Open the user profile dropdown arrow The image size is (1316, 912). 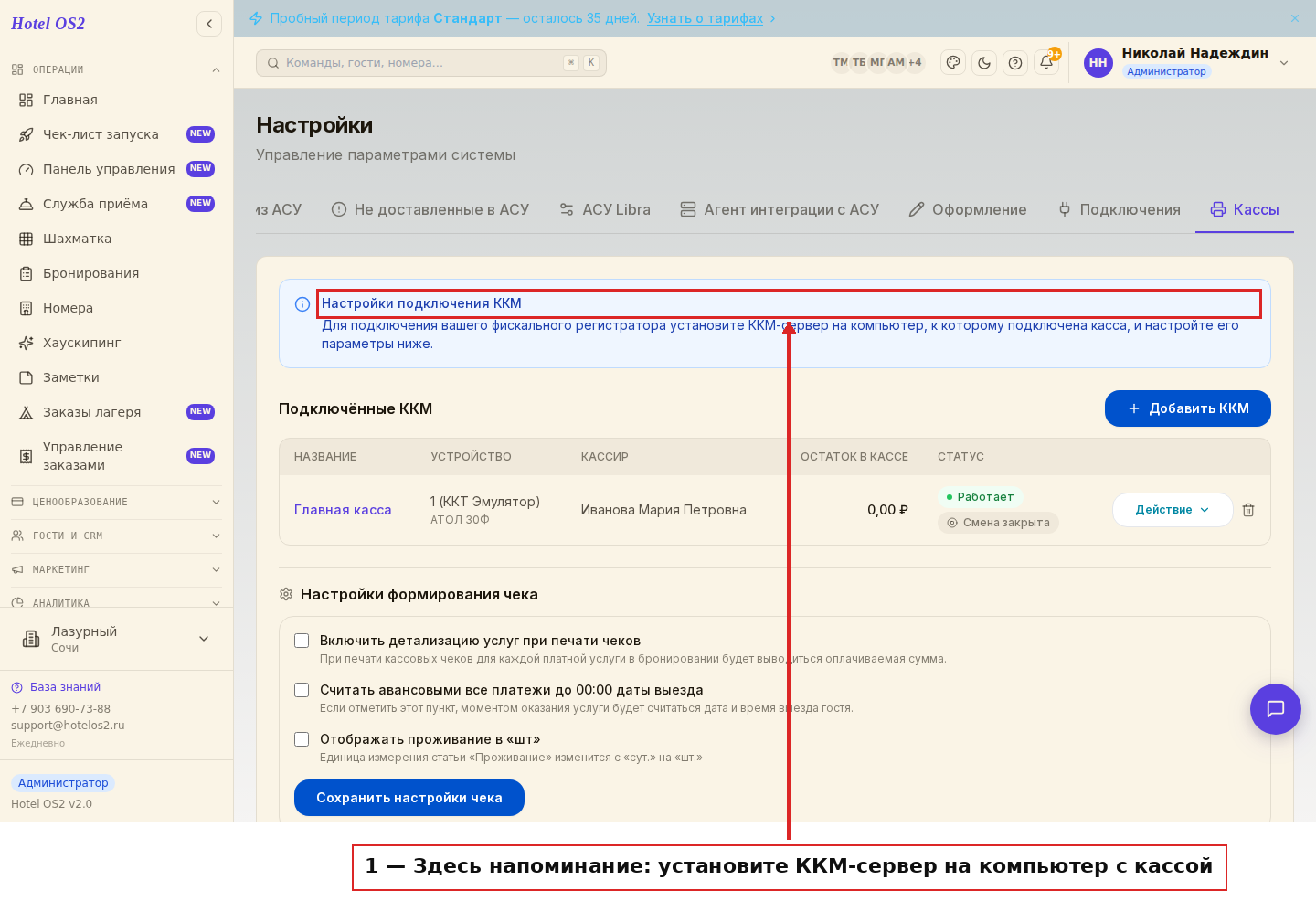1284,63
